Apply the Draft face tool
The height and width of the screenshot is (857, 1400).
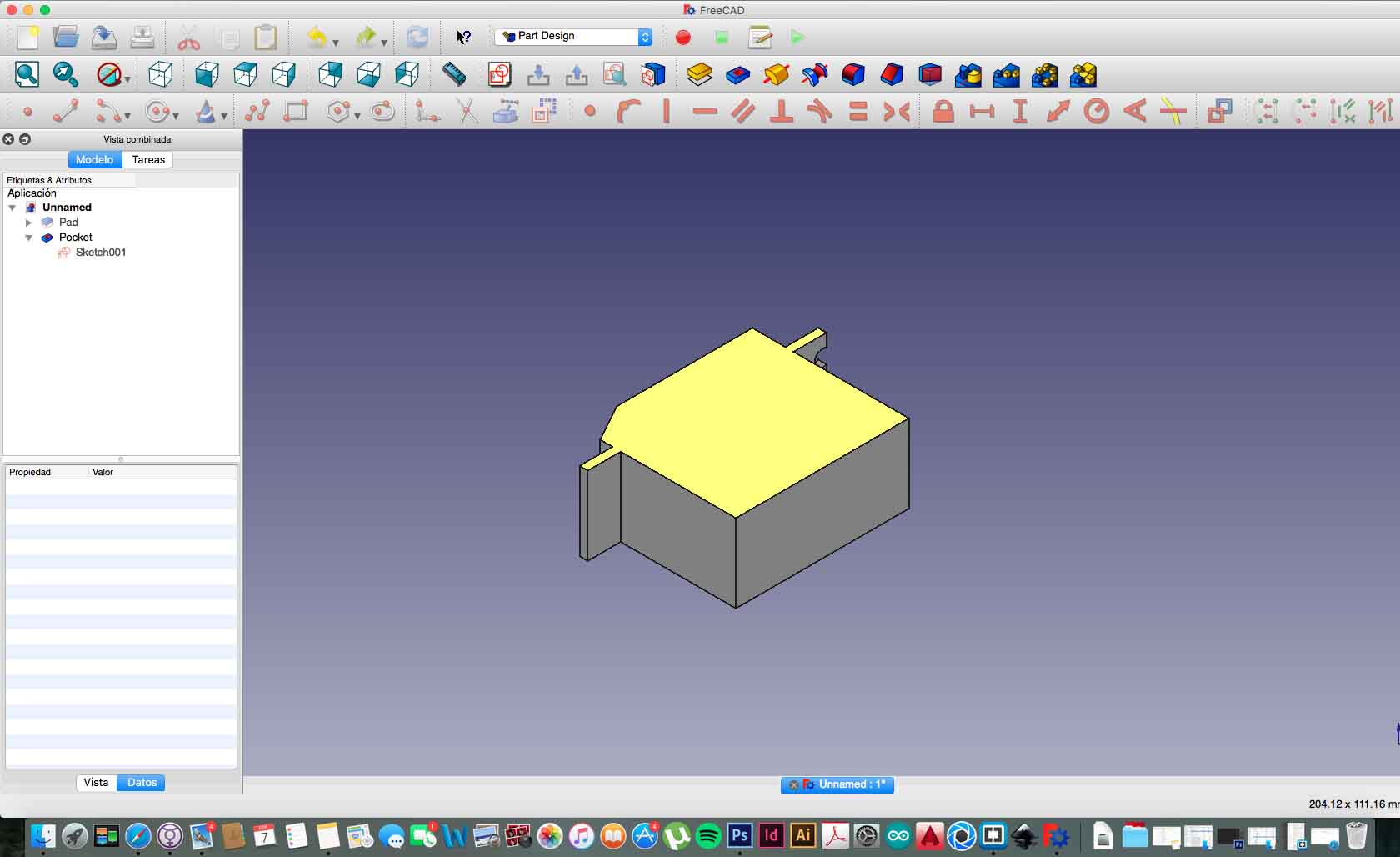pos(929,74)
